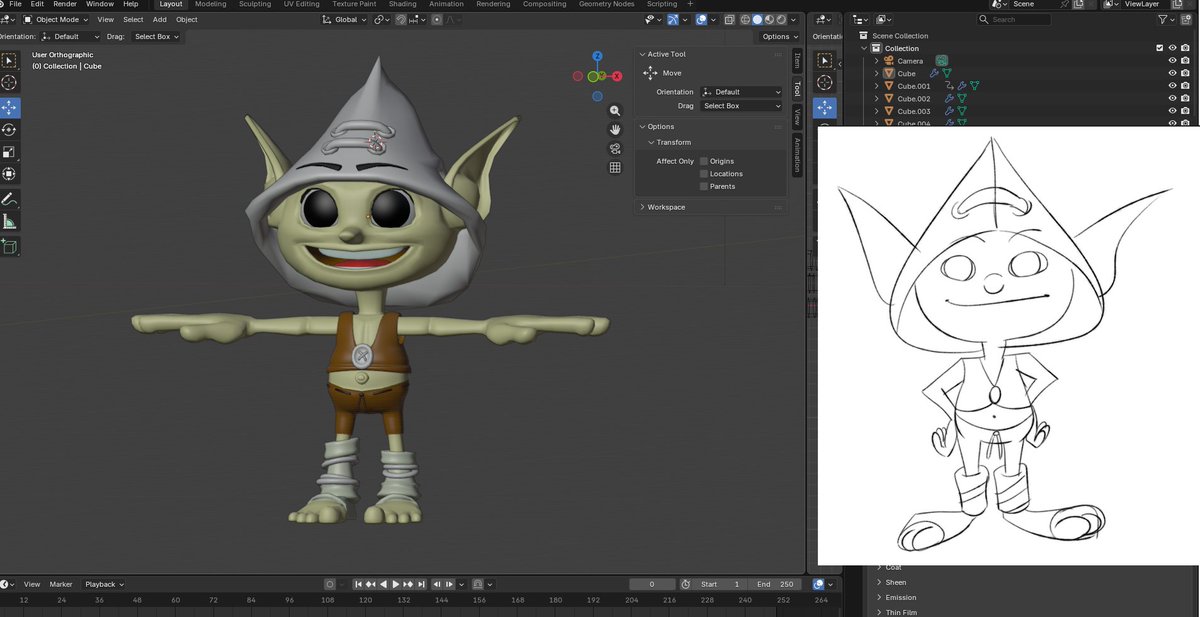1200x617 pixels.
Task: Click the Cube object icon in the outliner
Action: coord(888,73)
